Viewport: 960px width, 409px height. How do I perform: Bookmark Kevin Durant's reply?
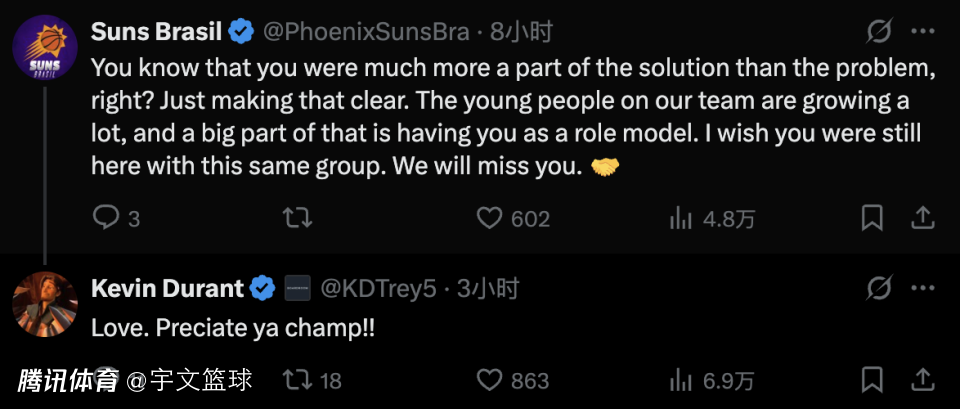click(x=872, y=380)
